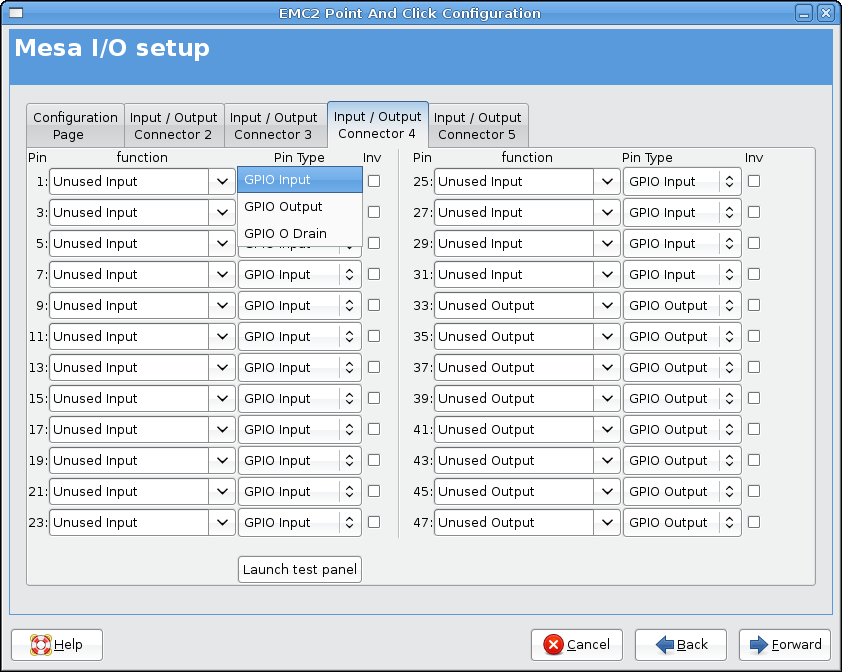Click the function text field for pin 47

point(514,523)
